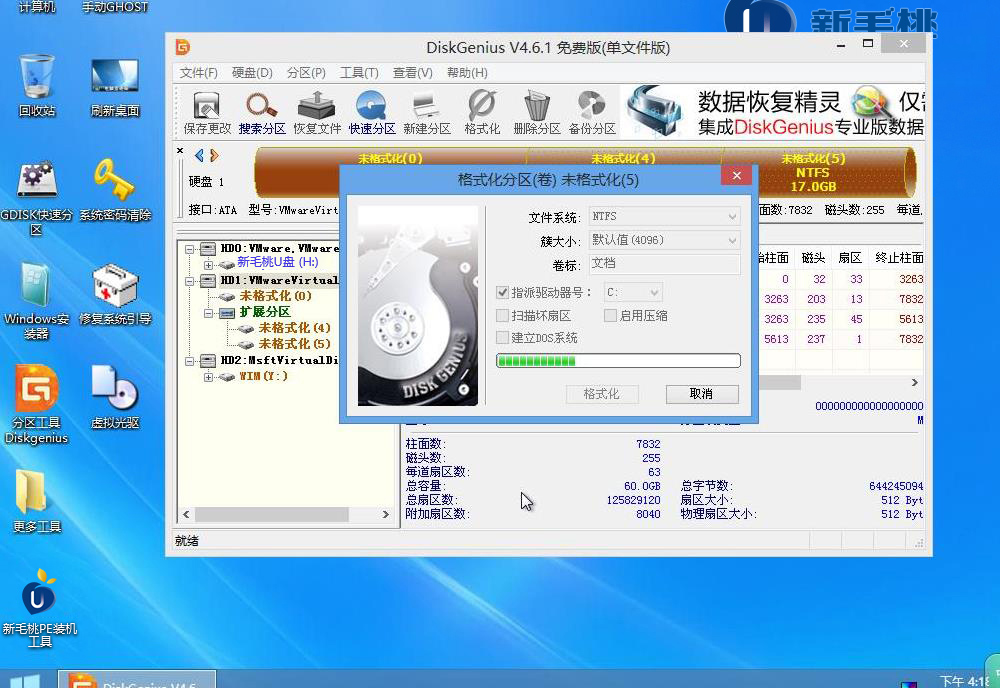Open the File System (文件系统) NTFS dropdown
This screenshot has height=688, width=1000.
click(664, 217)
